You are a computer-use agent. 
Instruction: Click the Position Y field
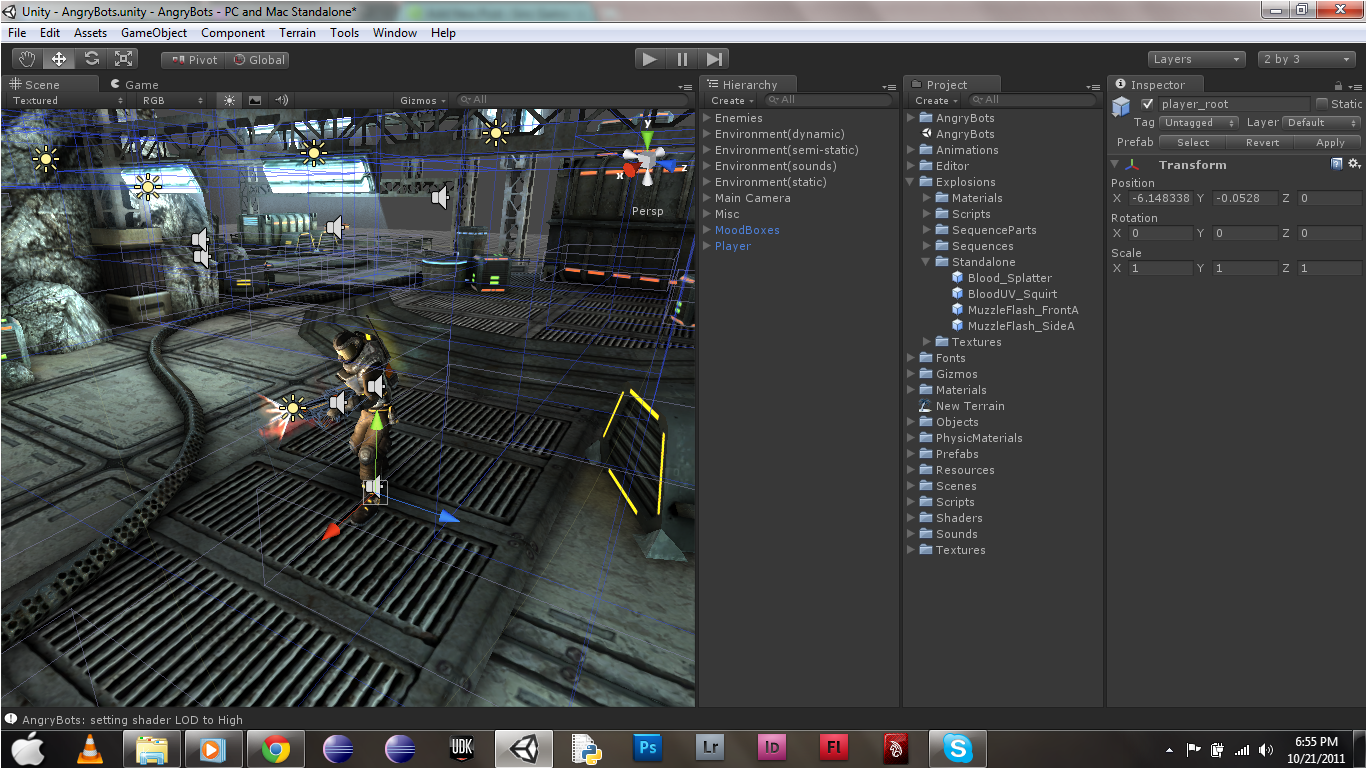pyautogui.click(x=1244, y=198)
